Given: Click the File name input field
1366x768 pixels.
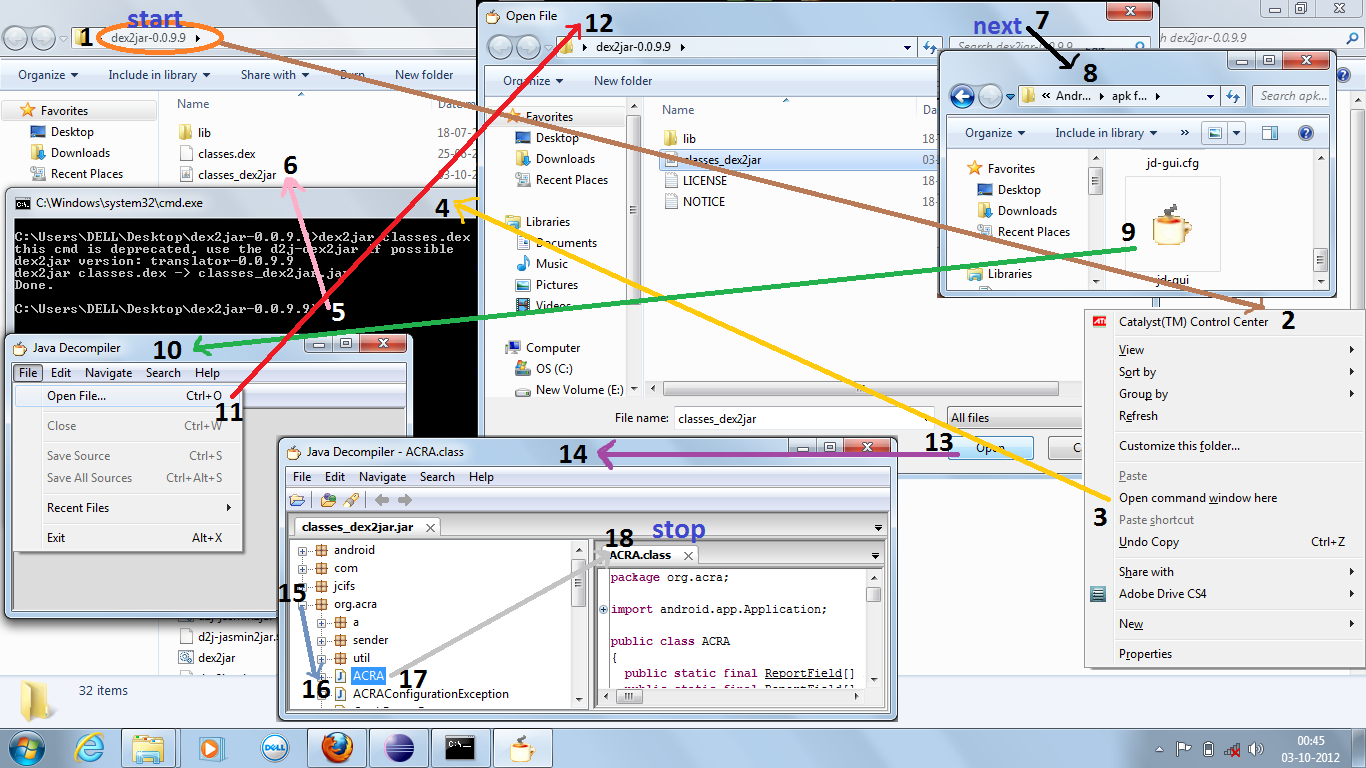Looking at the screenshot, I should coord(806,418).
